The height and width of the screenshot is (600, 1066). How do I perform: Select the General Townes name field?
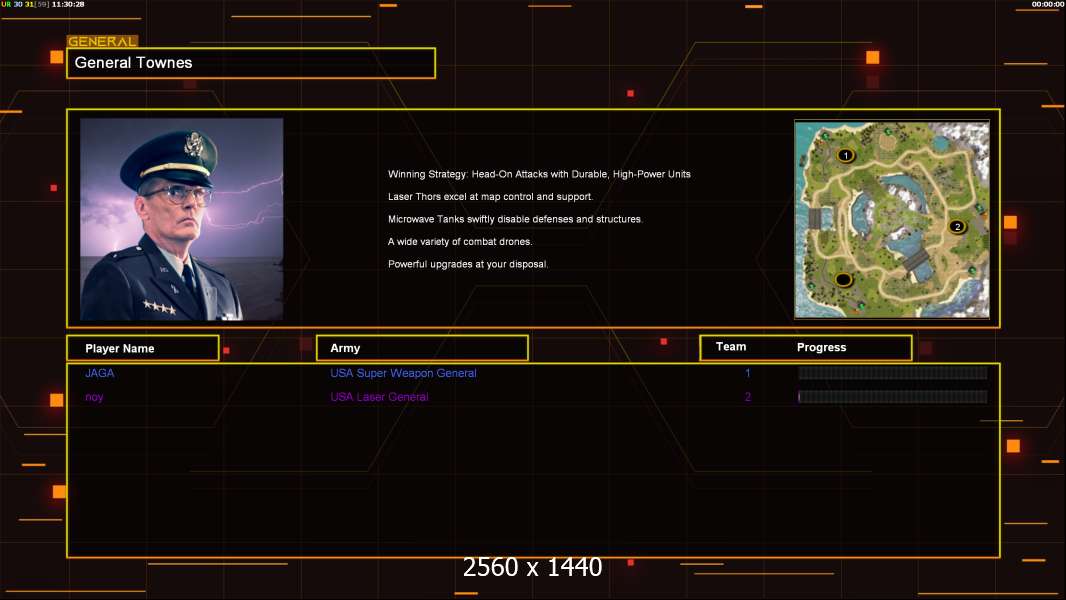tap(250, 63)
